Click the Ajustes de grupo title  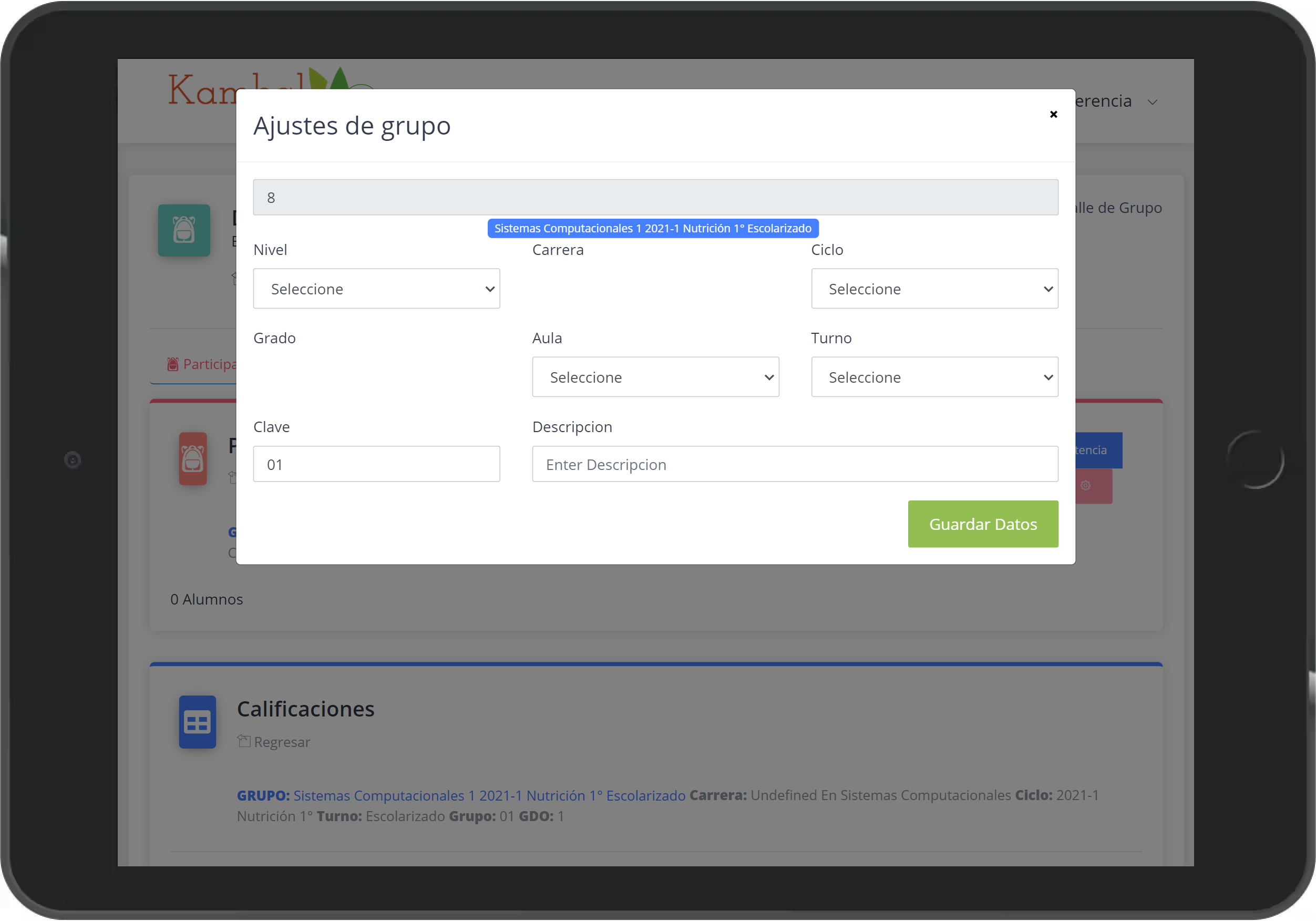click(x=352, y=126)
